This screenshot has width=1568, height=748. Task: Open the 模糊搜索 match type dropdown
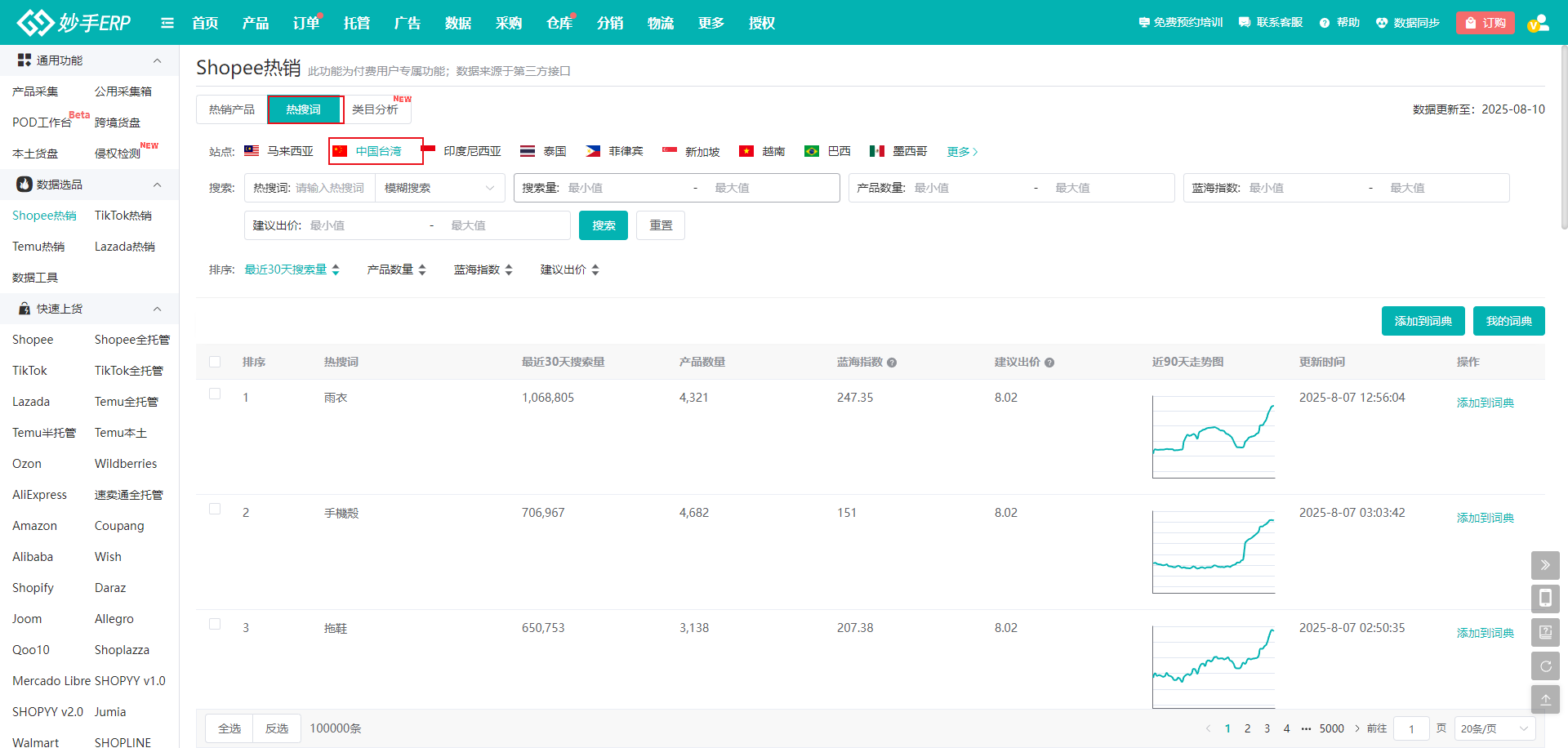click(x=440, y=188)
